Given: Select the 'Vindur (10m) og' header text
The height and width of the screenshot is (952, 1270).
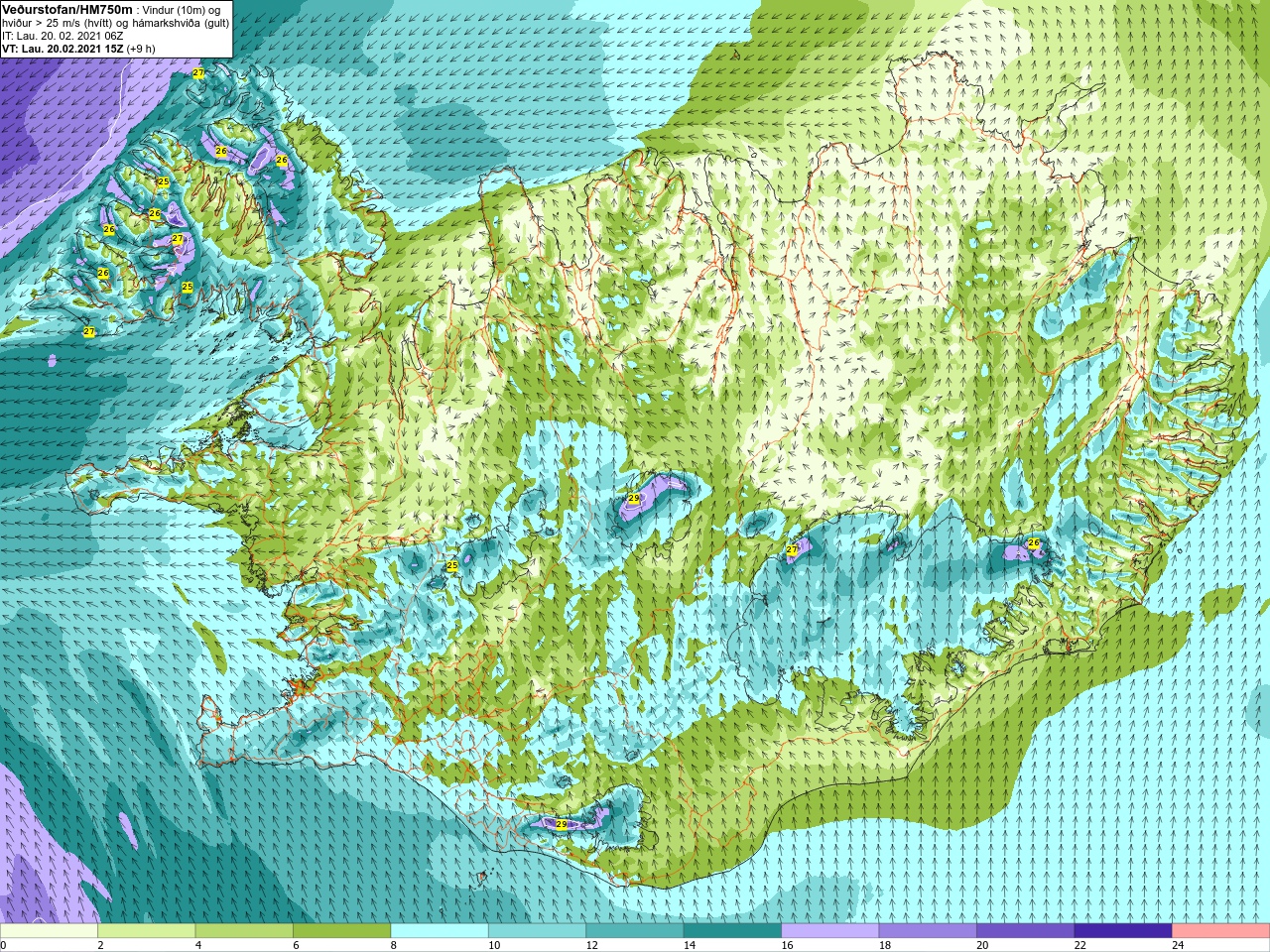Looking at the screenshot, I should 182,10.
